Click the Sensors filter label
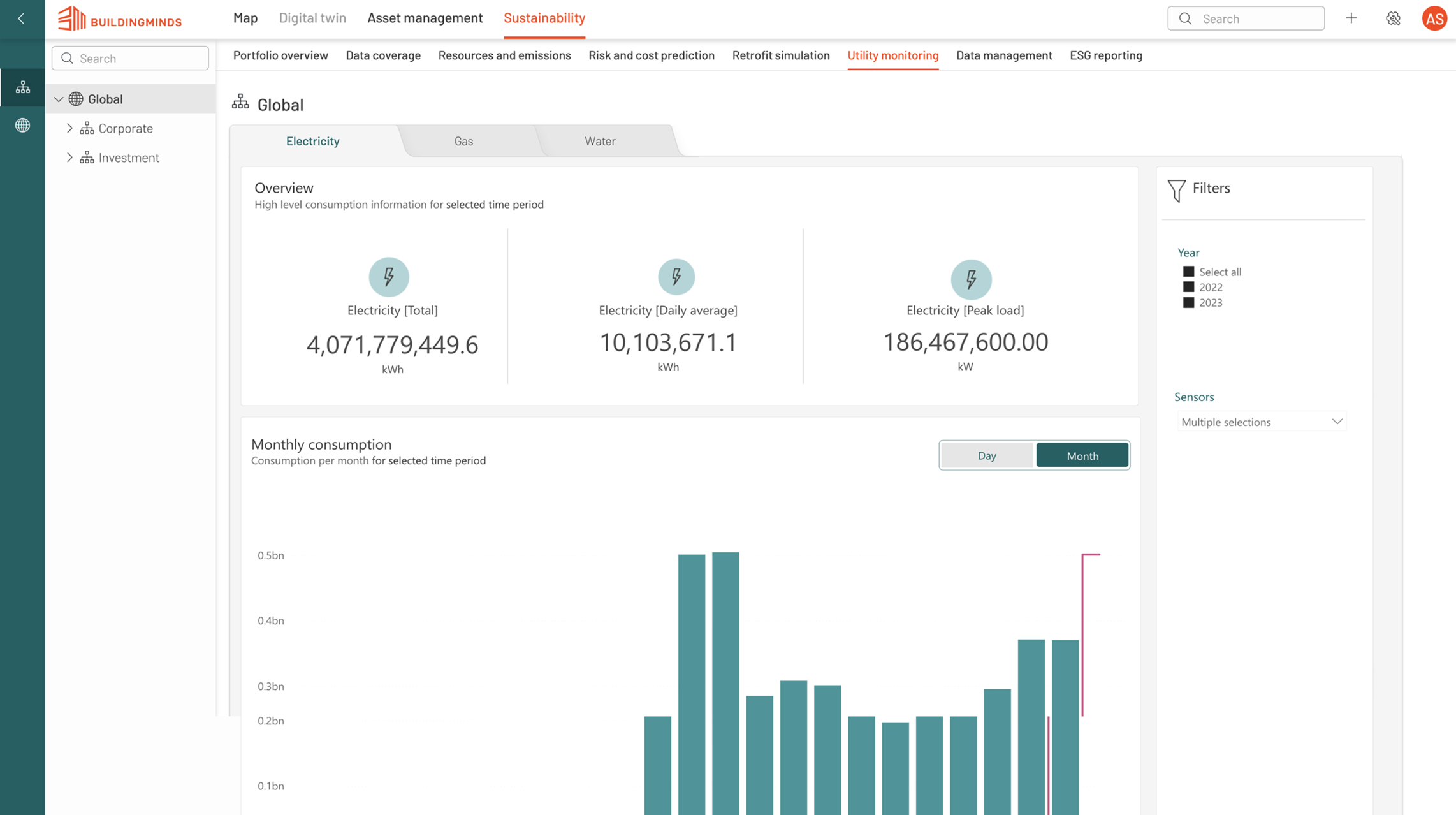1456x815 pixels. (1194, 397)
